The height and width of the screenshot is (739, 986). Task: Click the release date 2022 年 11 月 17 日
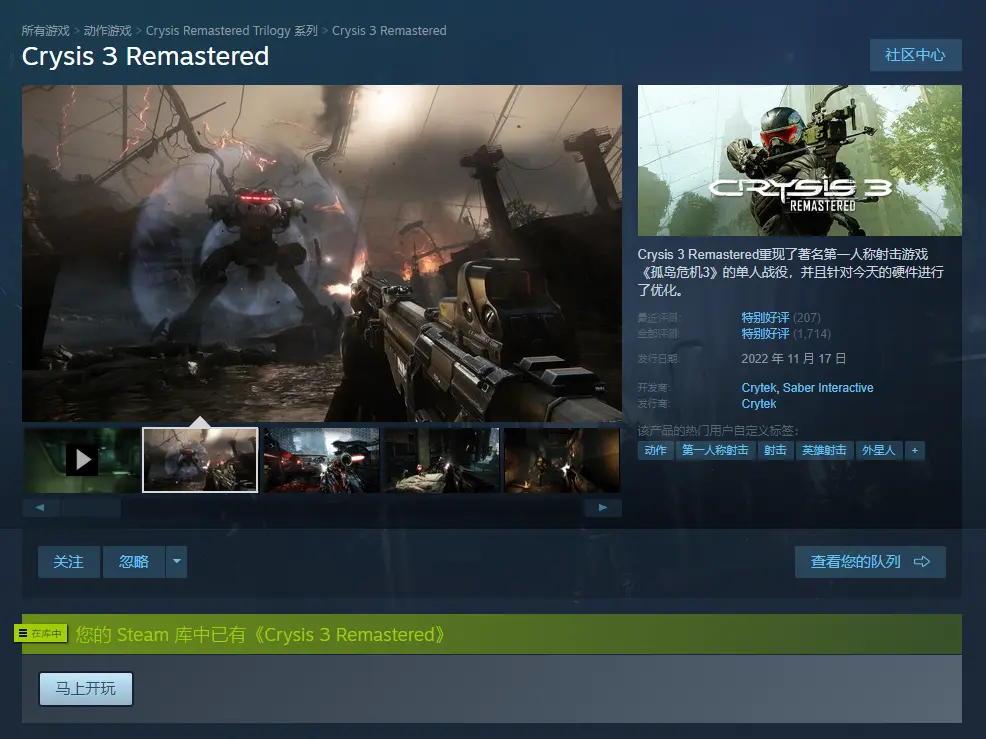[x=794, y=358]
